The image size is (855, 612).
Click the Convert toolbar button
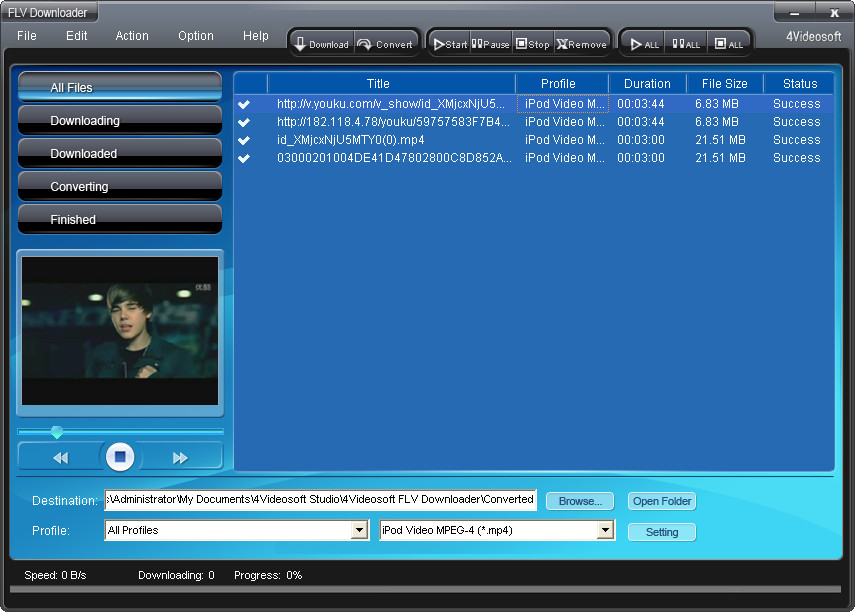pos(386,44)
